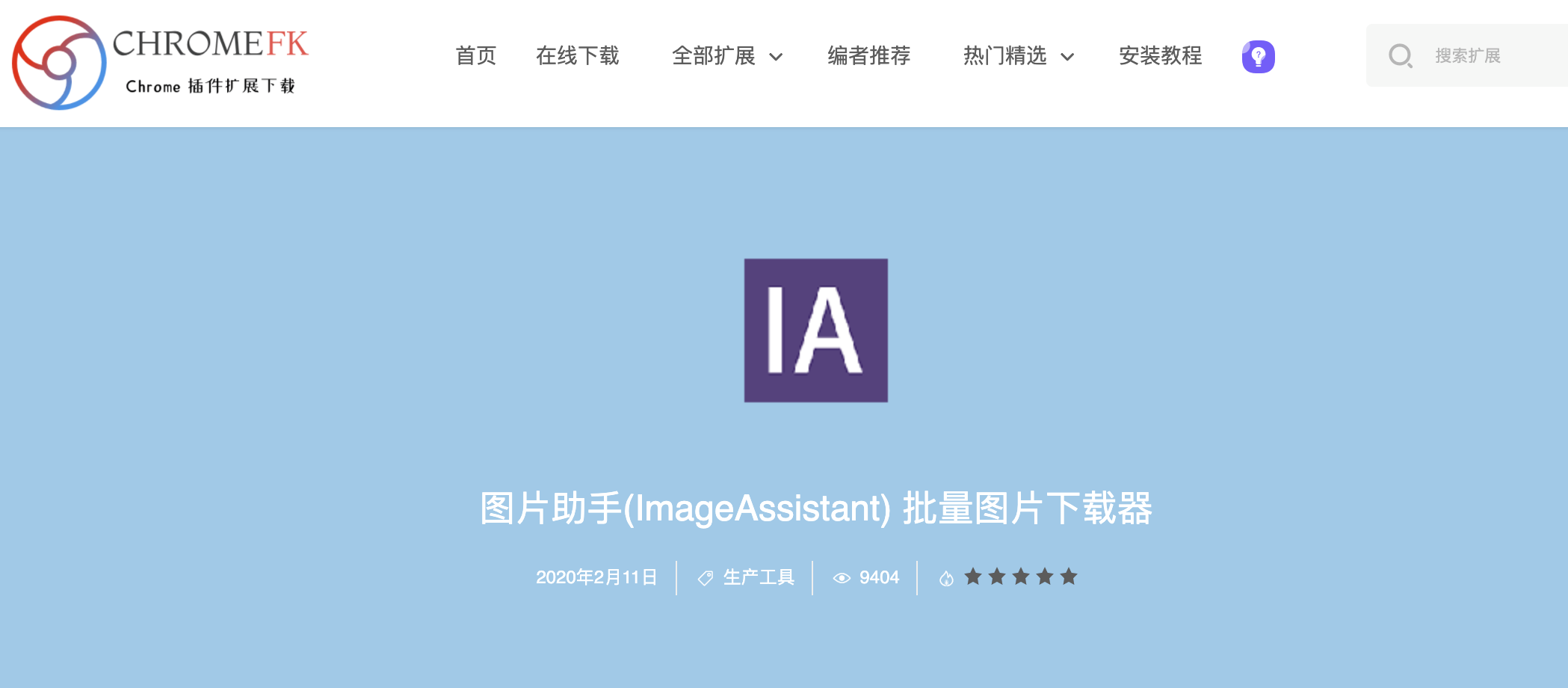Click the Chrome 插件扩展下载 tagline
This screenshot has width=1568, height=688.
[x=210, y=86]
